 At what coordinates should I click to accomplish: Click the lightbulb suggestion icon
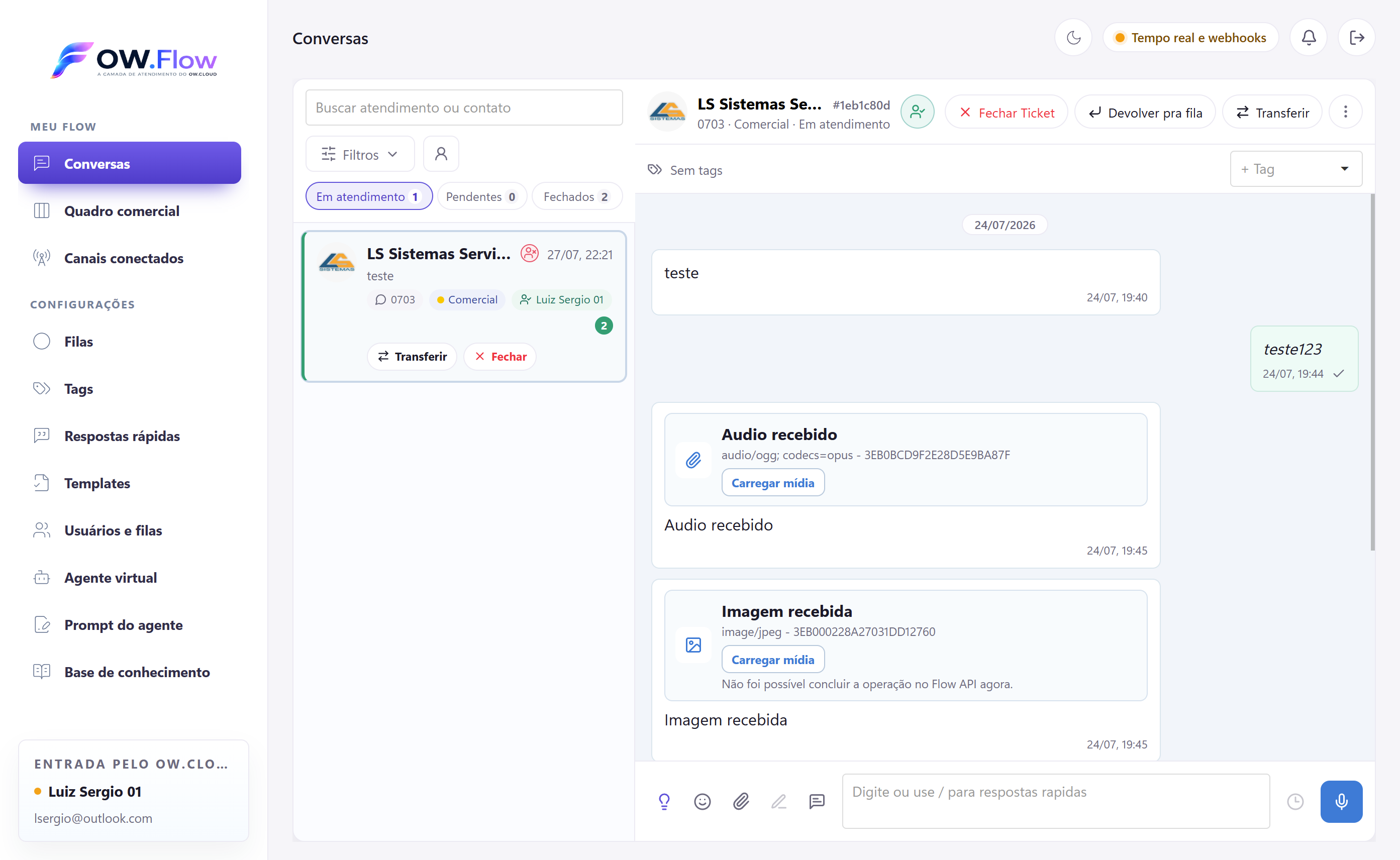(x=664, y=801)
